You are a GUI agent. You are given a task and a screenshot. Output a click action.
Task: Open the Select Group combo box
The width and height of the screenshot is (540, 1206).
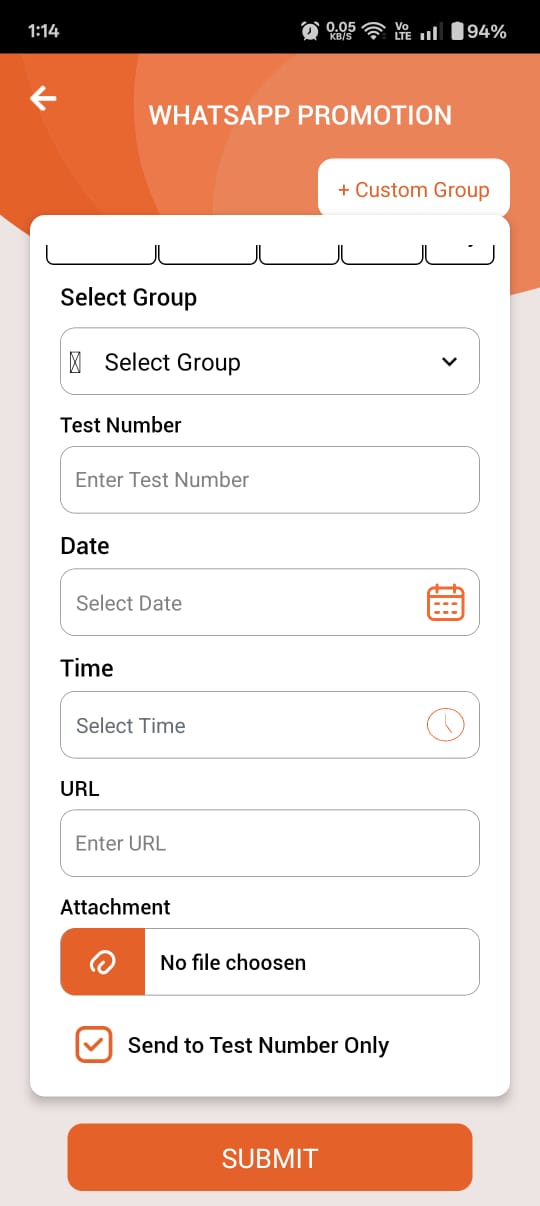point(270,361)
